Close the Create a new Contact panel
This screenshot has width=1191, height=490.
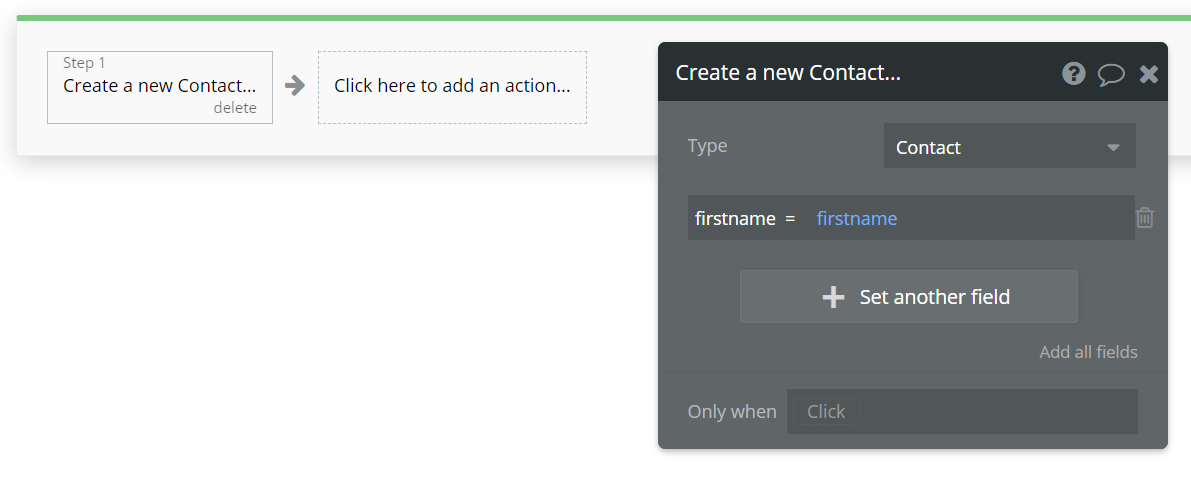point(1149,74)
